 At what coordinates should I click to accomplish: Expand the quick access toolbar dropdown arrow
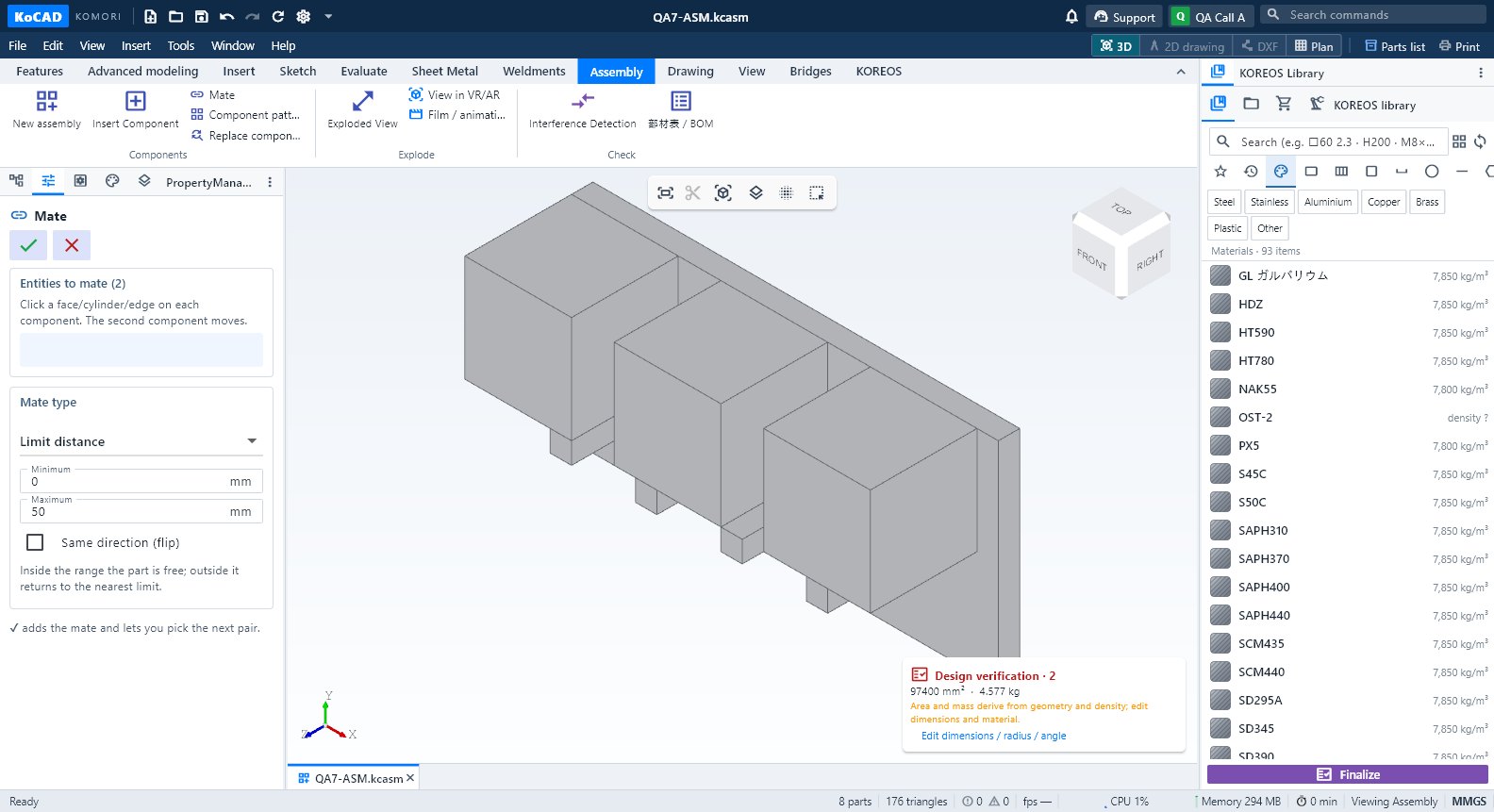tap(328, 16)
